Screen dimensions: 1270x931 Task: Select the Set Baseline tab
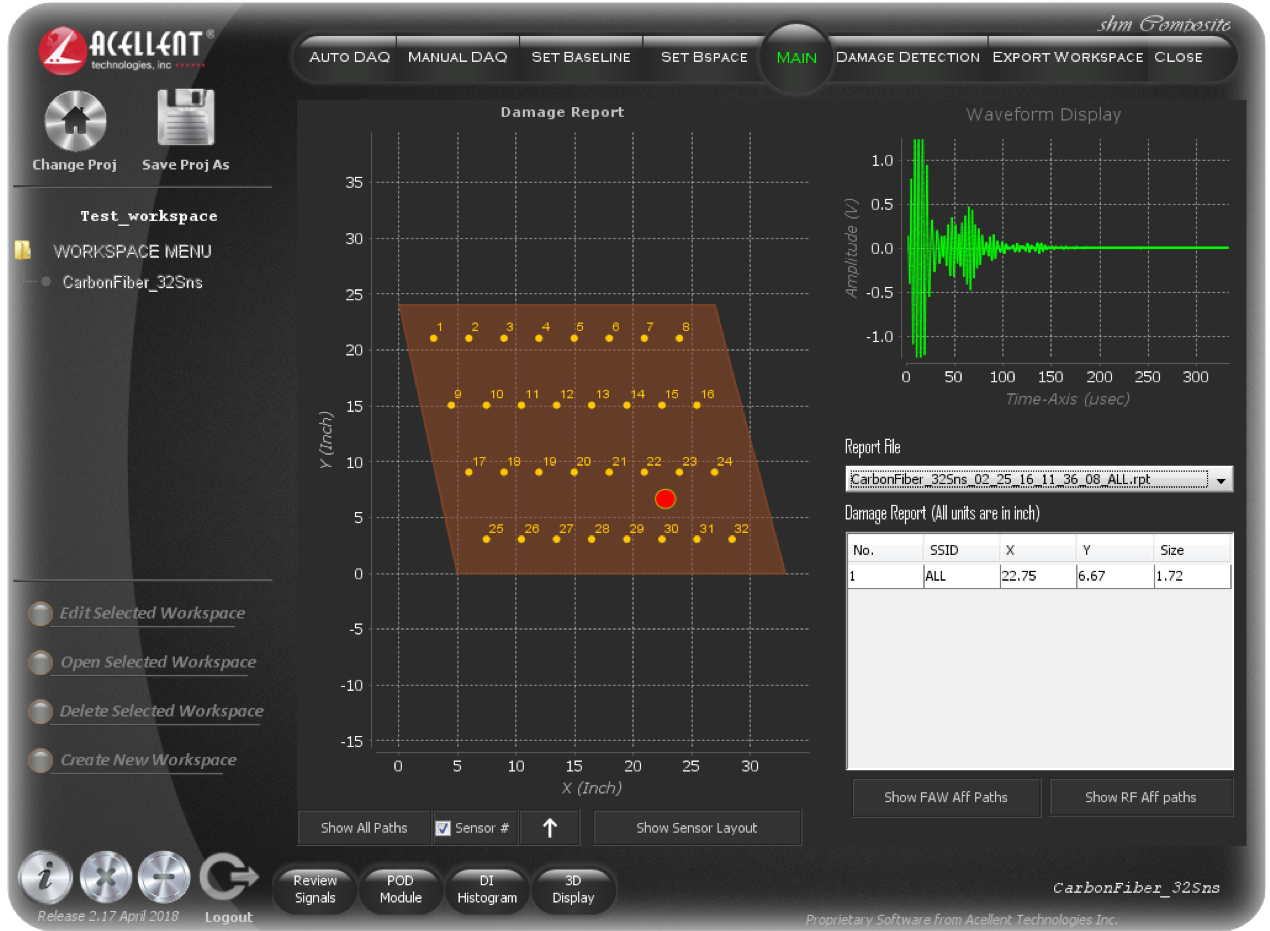(x=580, y=57)
